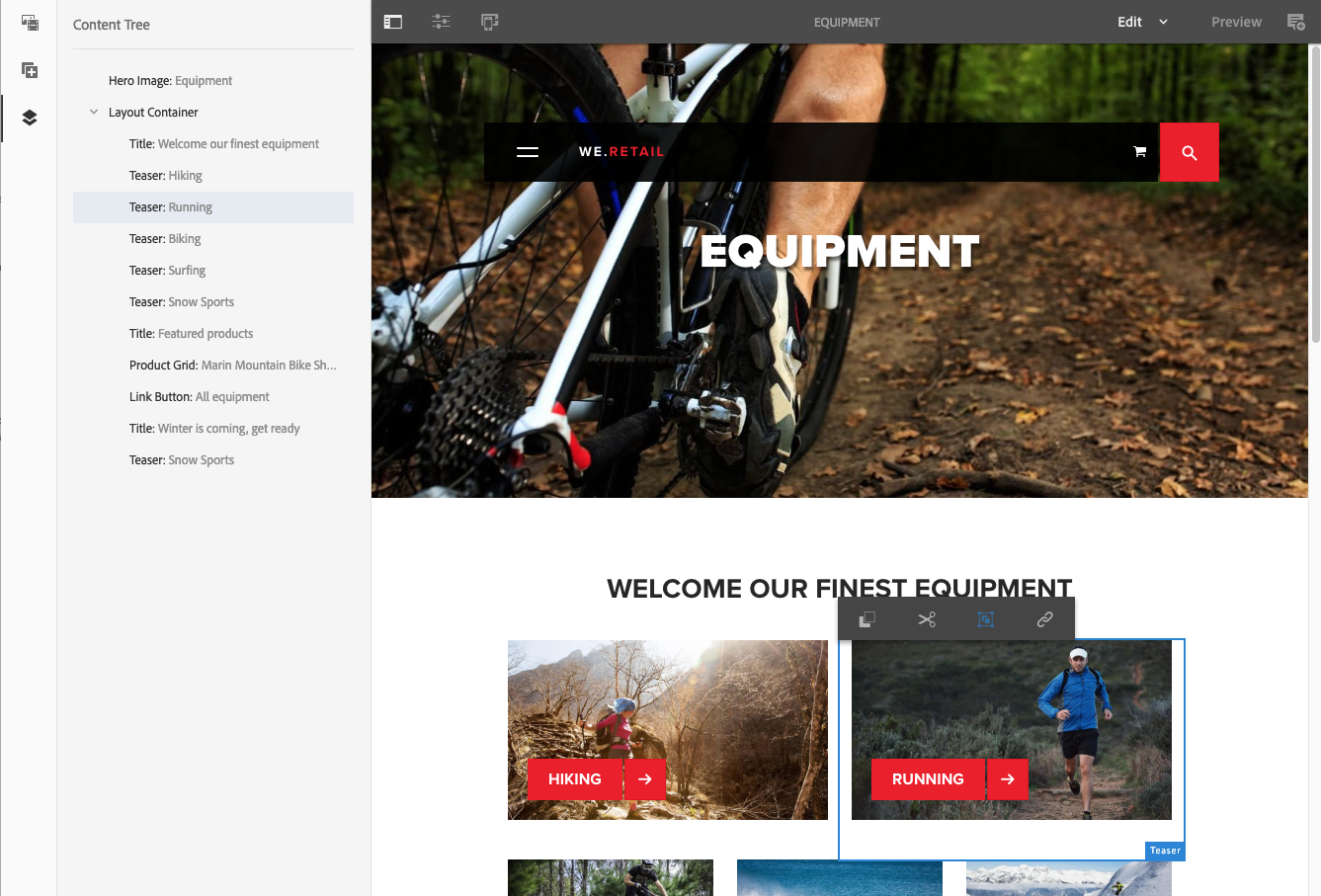This screenshot has width=1321, height=896.
Task: Select parent of the Teaser component
Action: pyautogui.click(x=986, y=619)
